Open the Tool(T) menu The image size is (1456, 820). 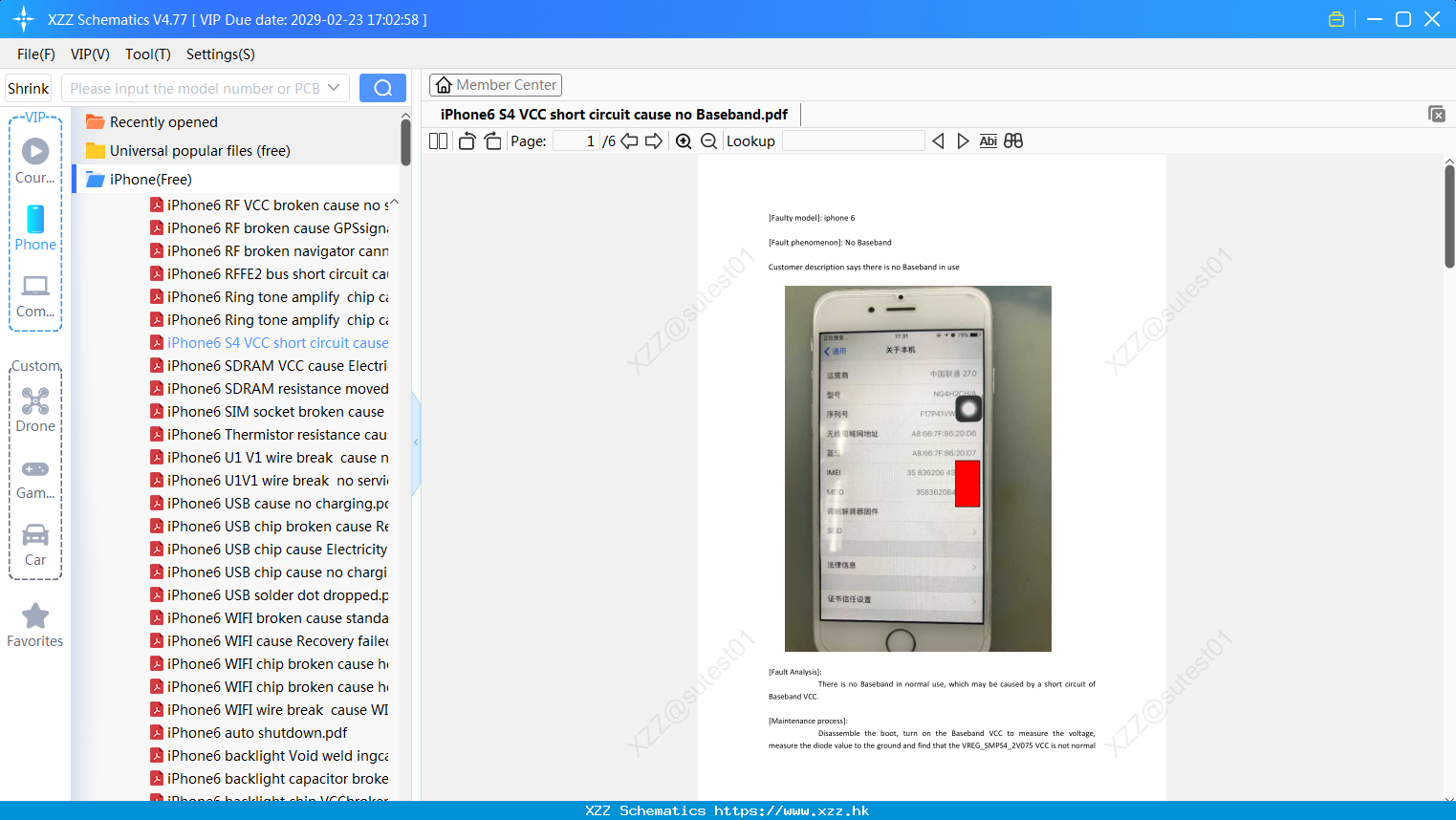148,54
